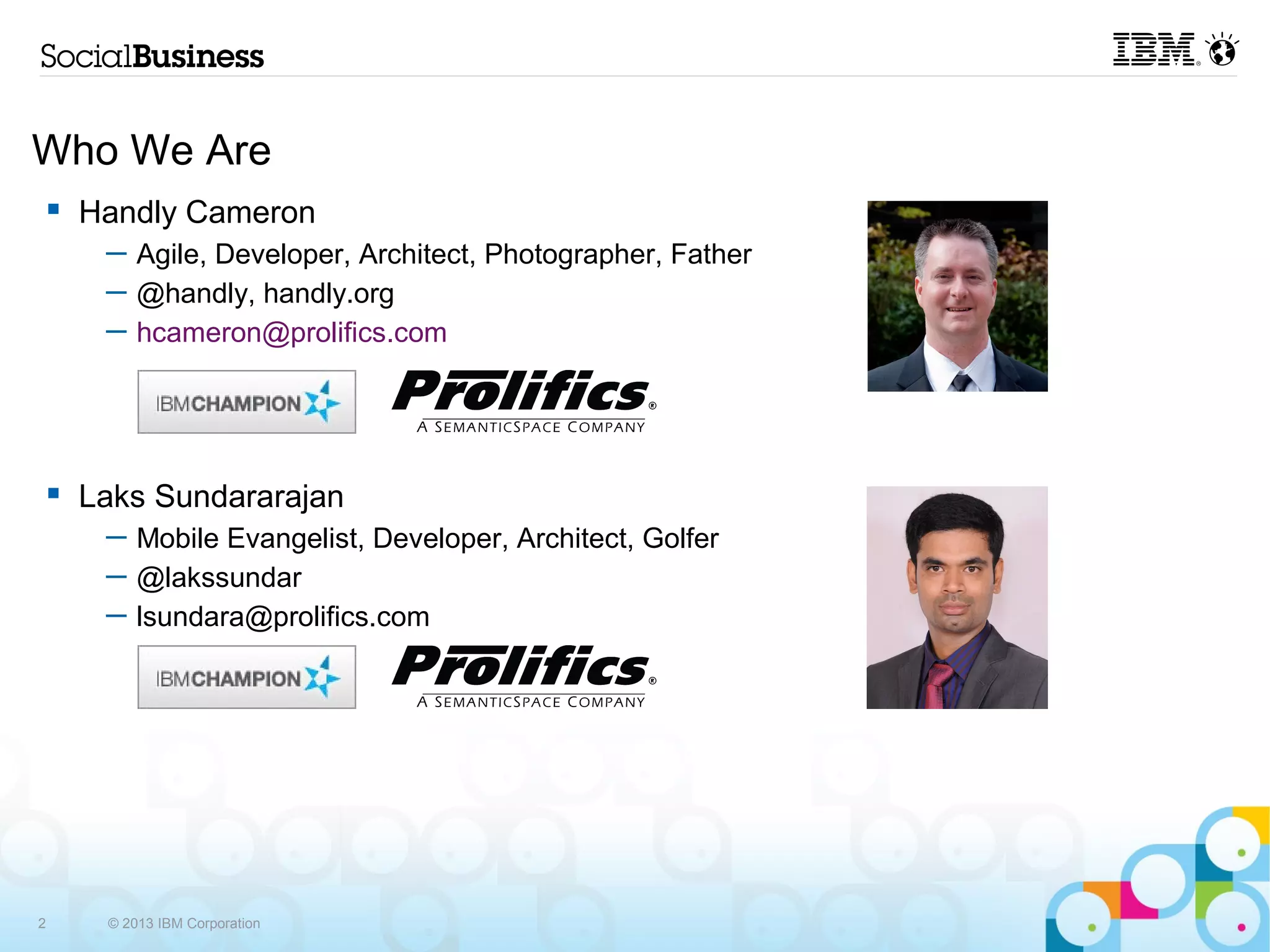
Task: Click the '@lakssundar' handle text
Action: click(219, 578)
